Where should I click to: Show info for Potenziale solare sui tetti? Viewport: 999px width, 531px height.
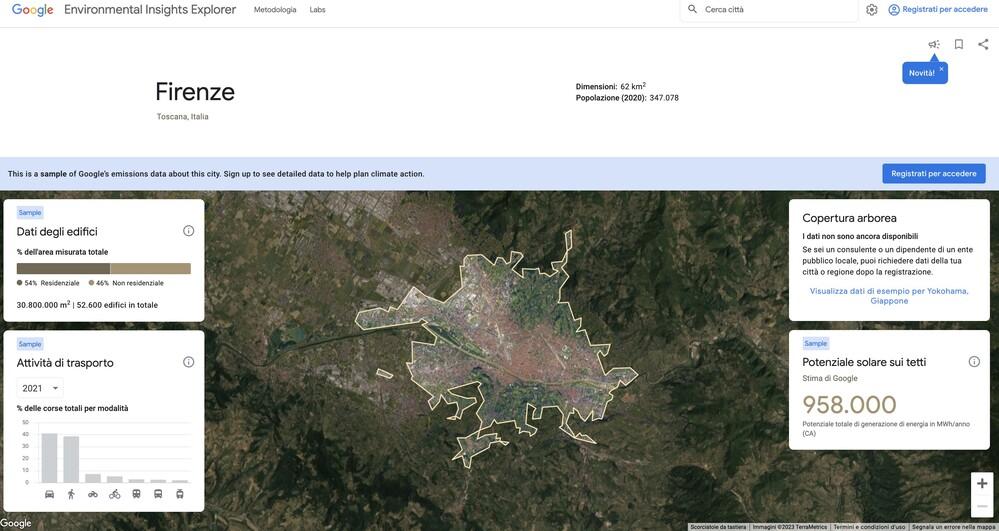(x=974, y=361)
